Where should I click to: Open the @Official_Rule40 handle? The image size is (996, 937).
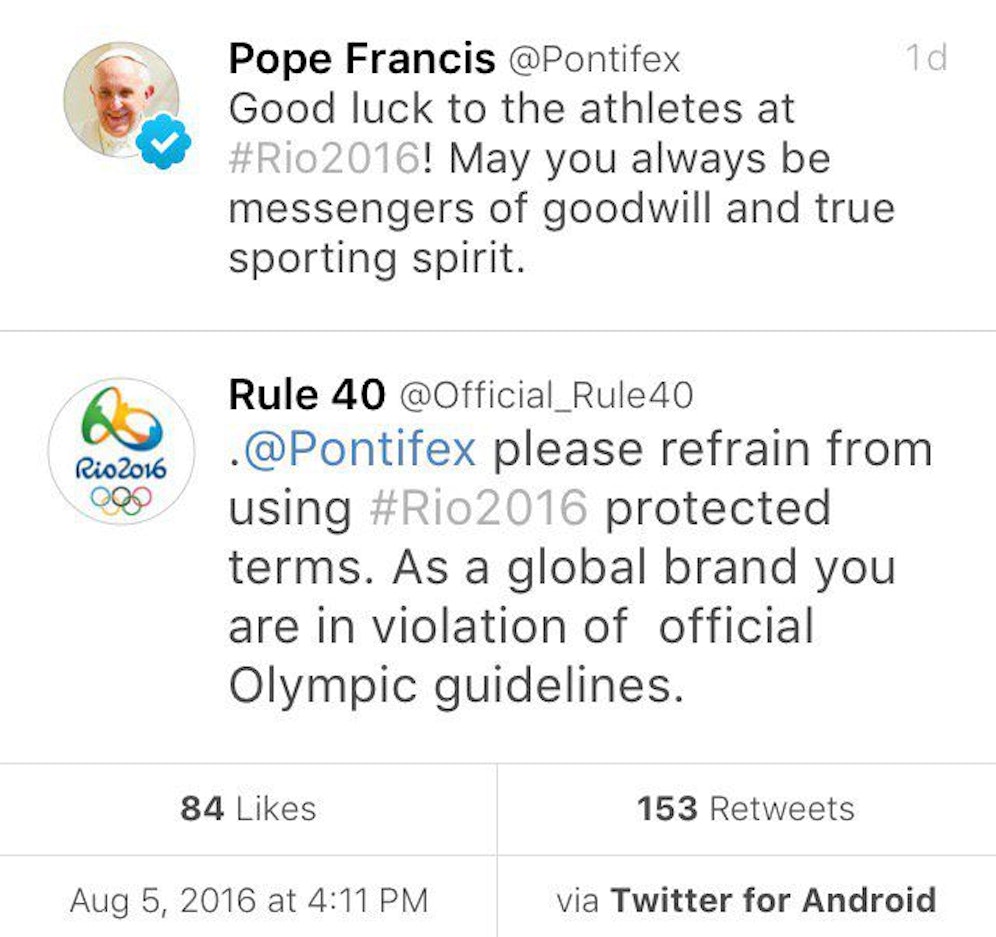tap(546, 396)
